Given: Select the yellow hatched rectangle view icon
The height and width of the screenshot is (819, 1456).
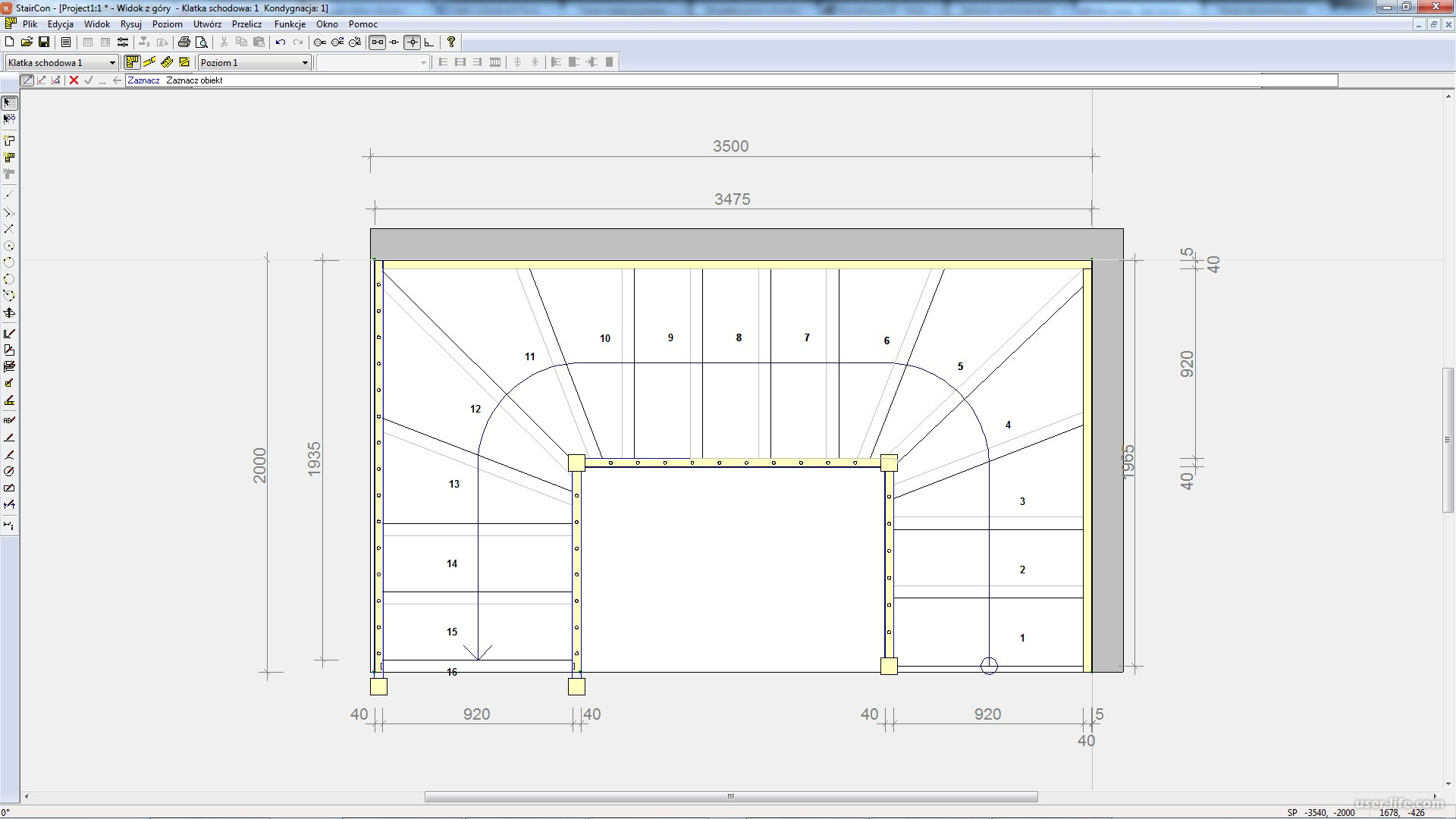Looking at the screenshot, I should (184, 62).
